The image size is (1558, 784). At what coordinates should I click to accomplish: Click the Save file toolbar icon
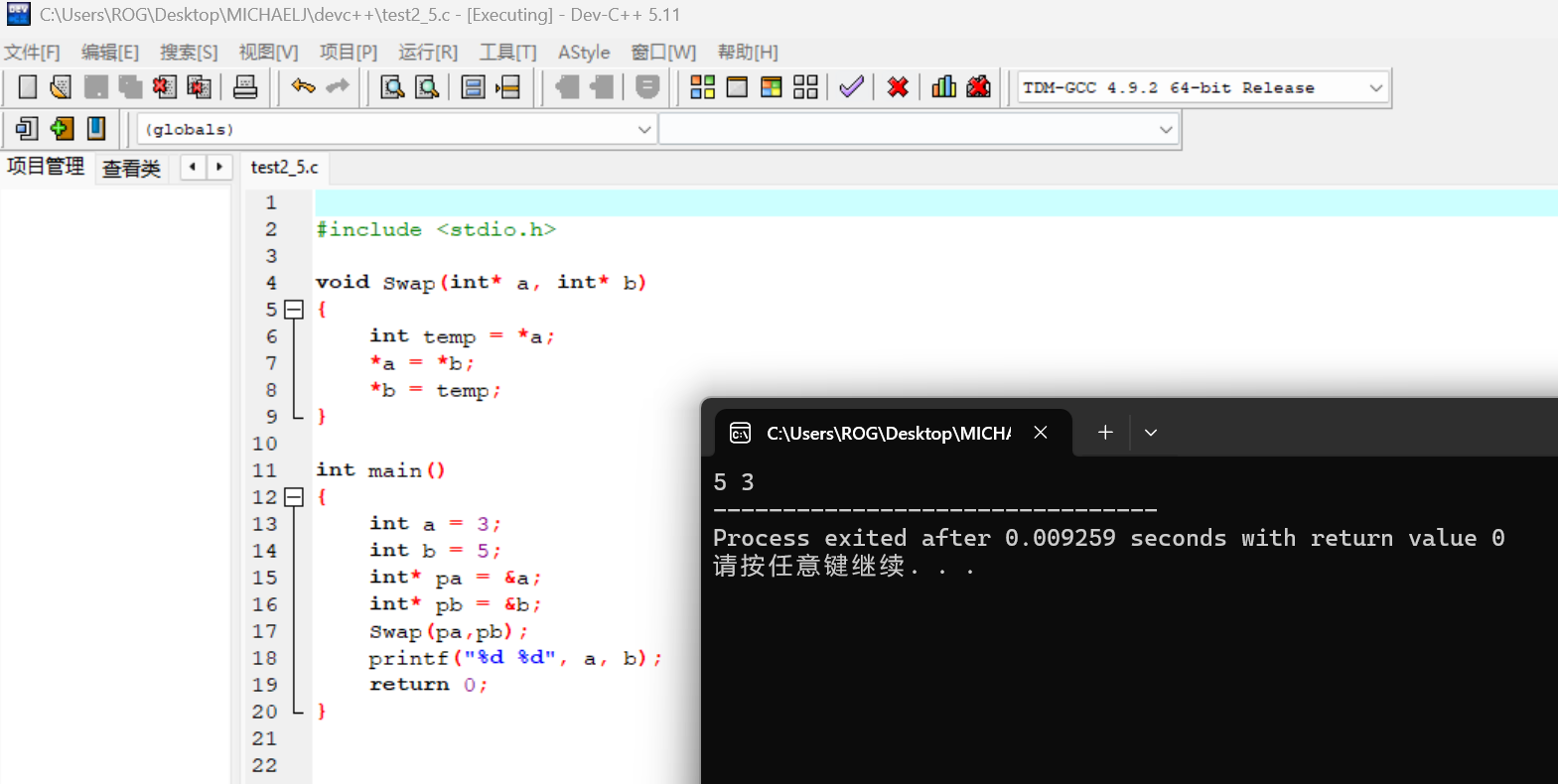[96, 87]
